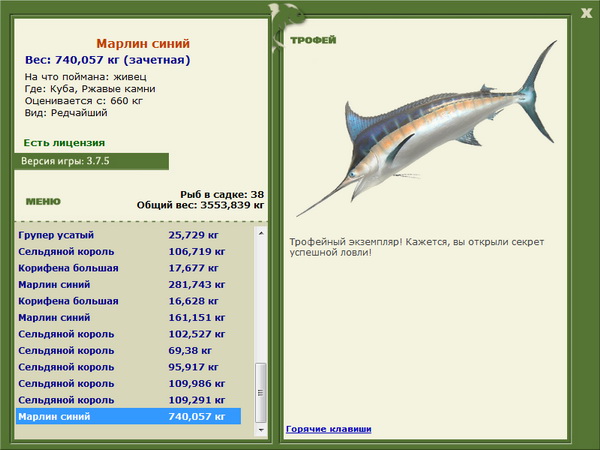Select Сельдяной король 69,38 кг row

point(129,351)
